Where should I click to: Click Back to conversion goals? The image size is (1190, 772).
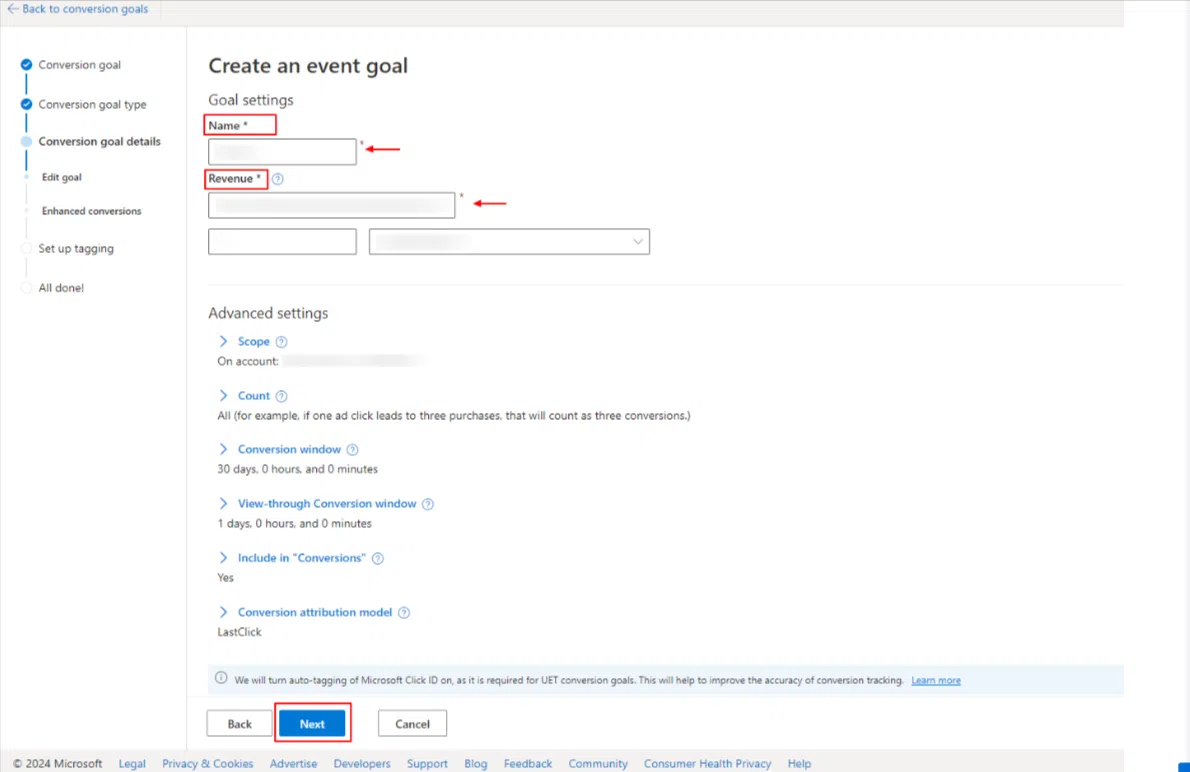pos(78,8)
